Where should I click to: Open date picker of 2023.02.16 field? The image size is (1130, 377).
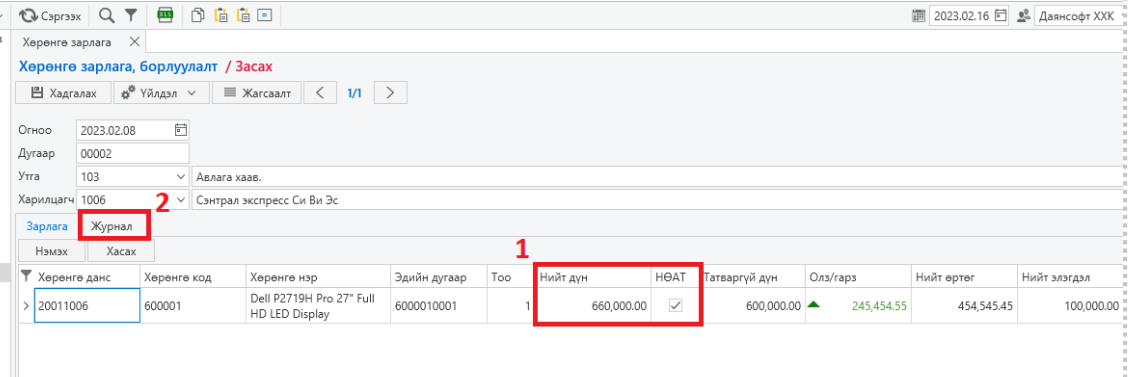click(x=1000, y=16)
